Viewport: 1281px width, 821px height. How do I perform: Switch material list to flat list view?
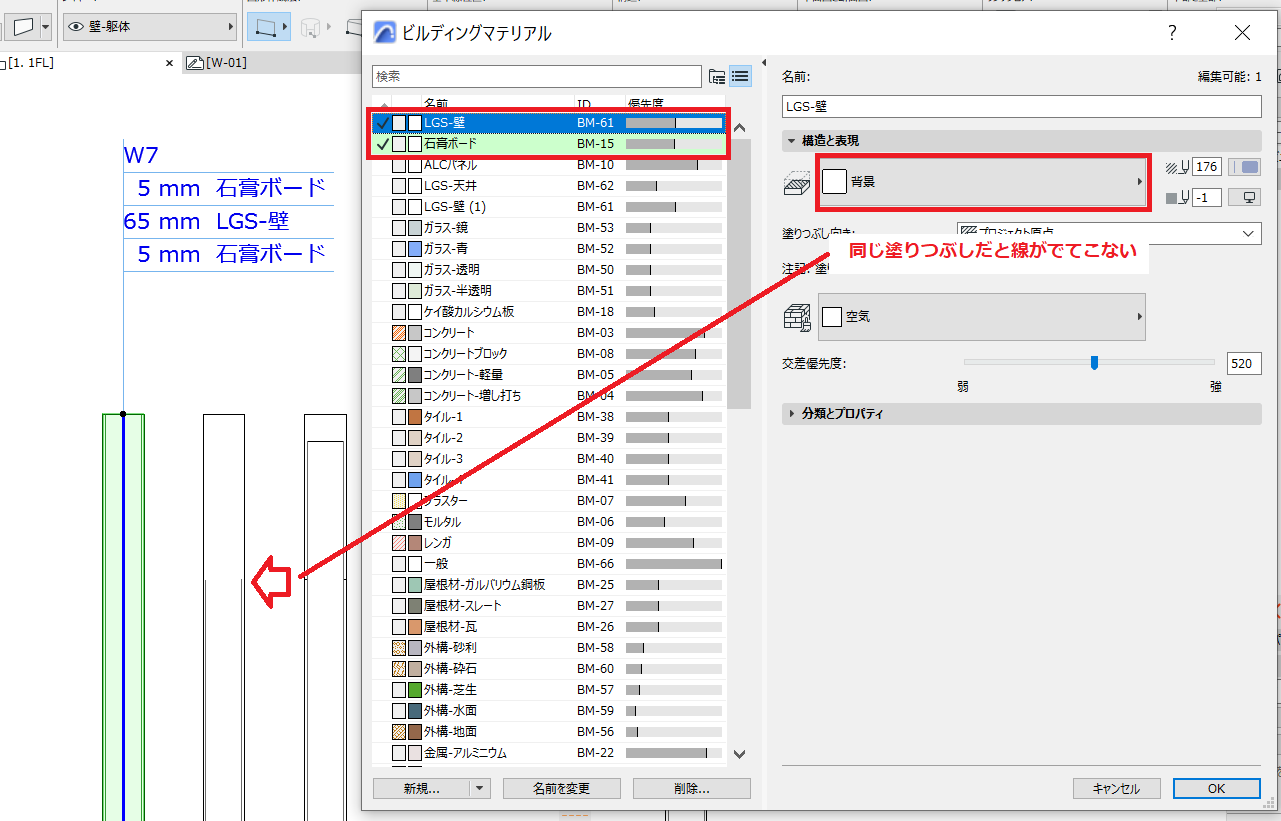pos(740,77)
